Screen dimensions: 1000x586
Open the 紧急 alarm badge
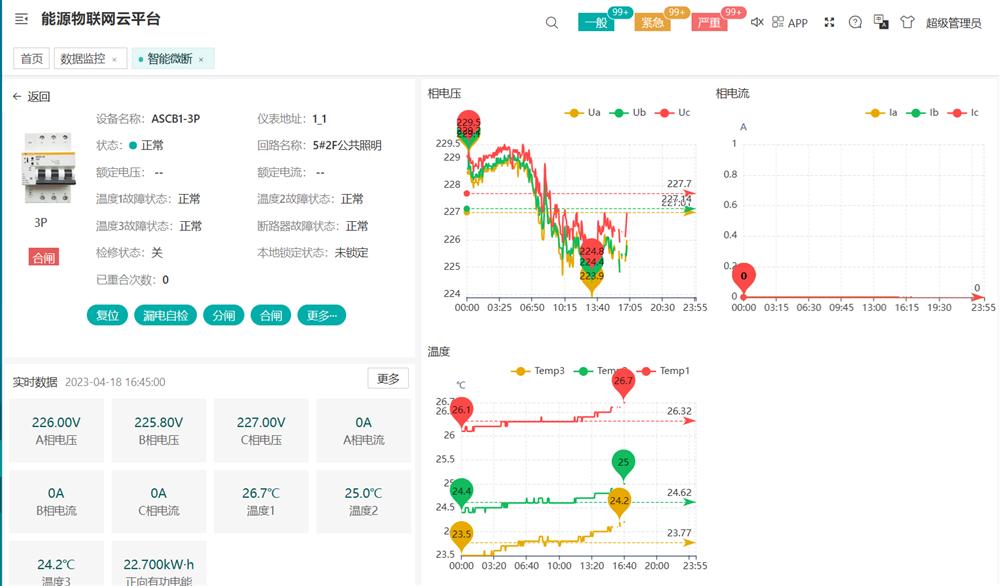click(x=652, y=23)
